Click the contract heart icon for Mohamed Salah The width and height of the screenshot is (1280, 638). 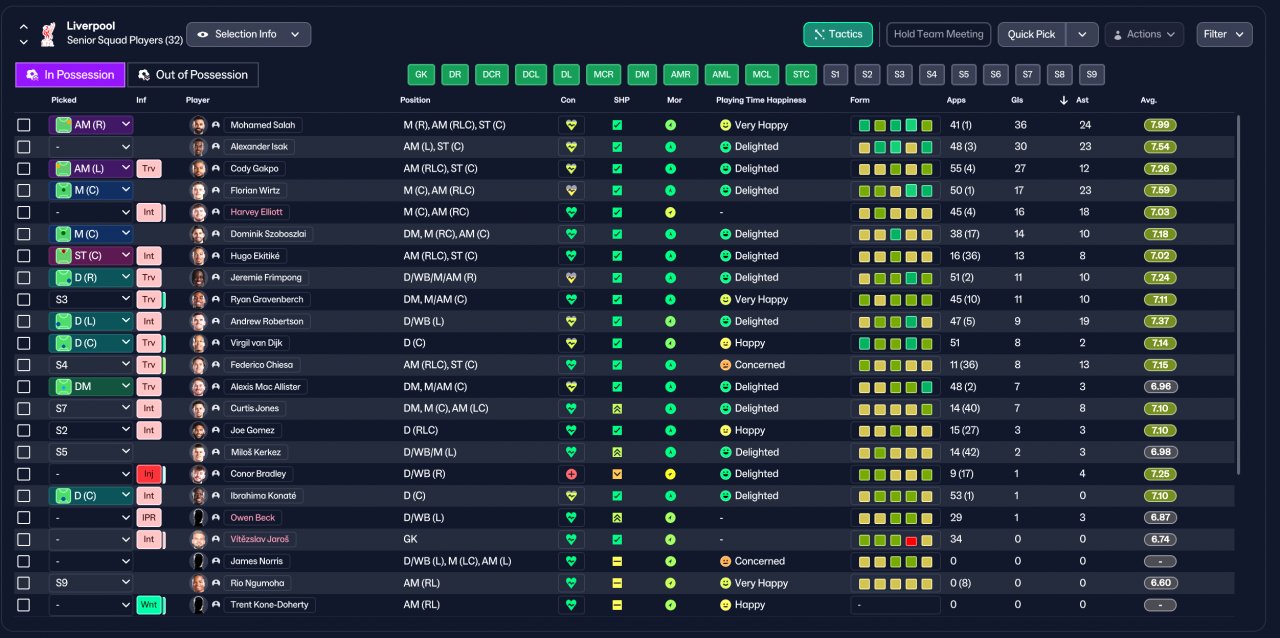coord(571,125)
